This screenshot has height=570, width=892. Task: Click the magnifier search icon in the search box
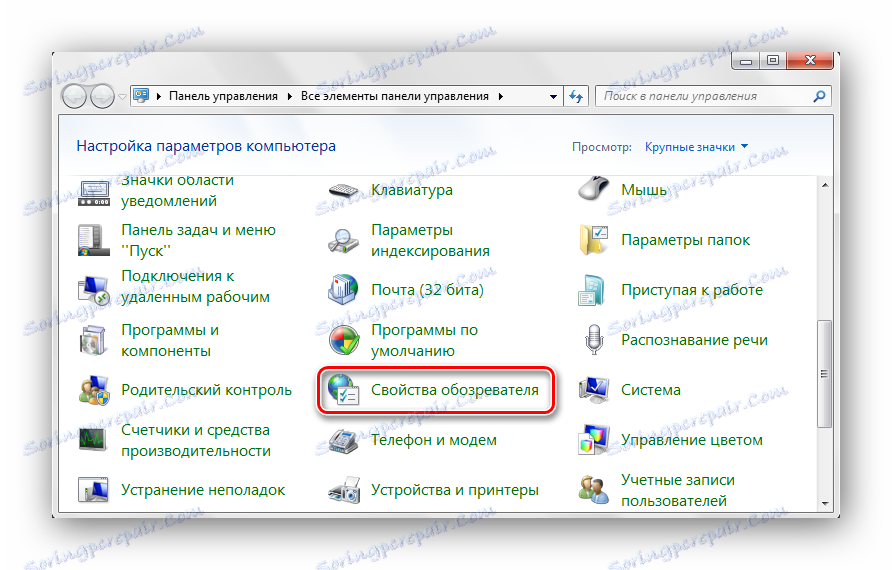819,96
